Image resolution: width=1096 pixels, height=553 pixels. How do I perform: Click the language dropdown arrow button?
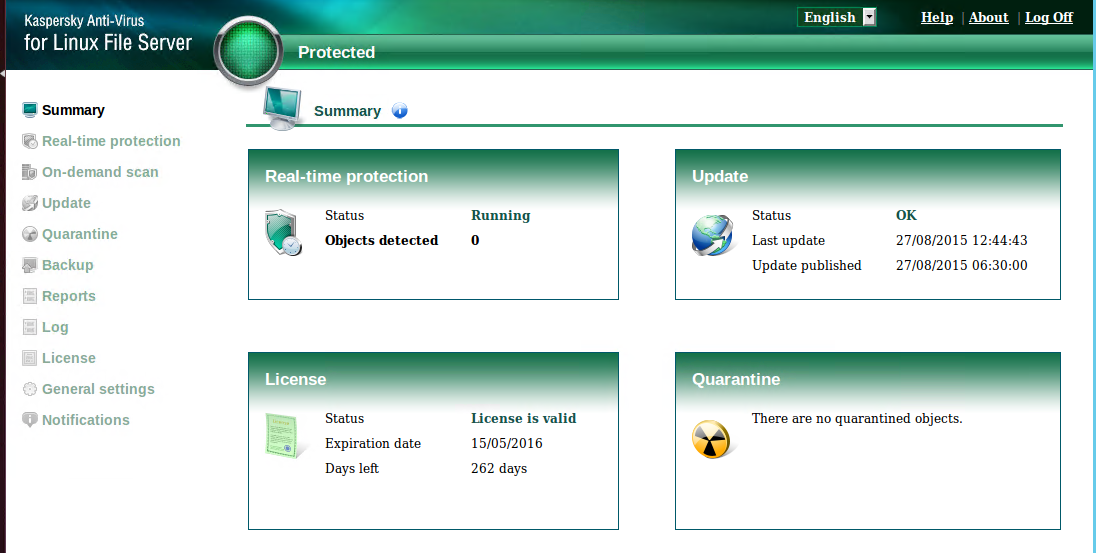pos(868,17)
